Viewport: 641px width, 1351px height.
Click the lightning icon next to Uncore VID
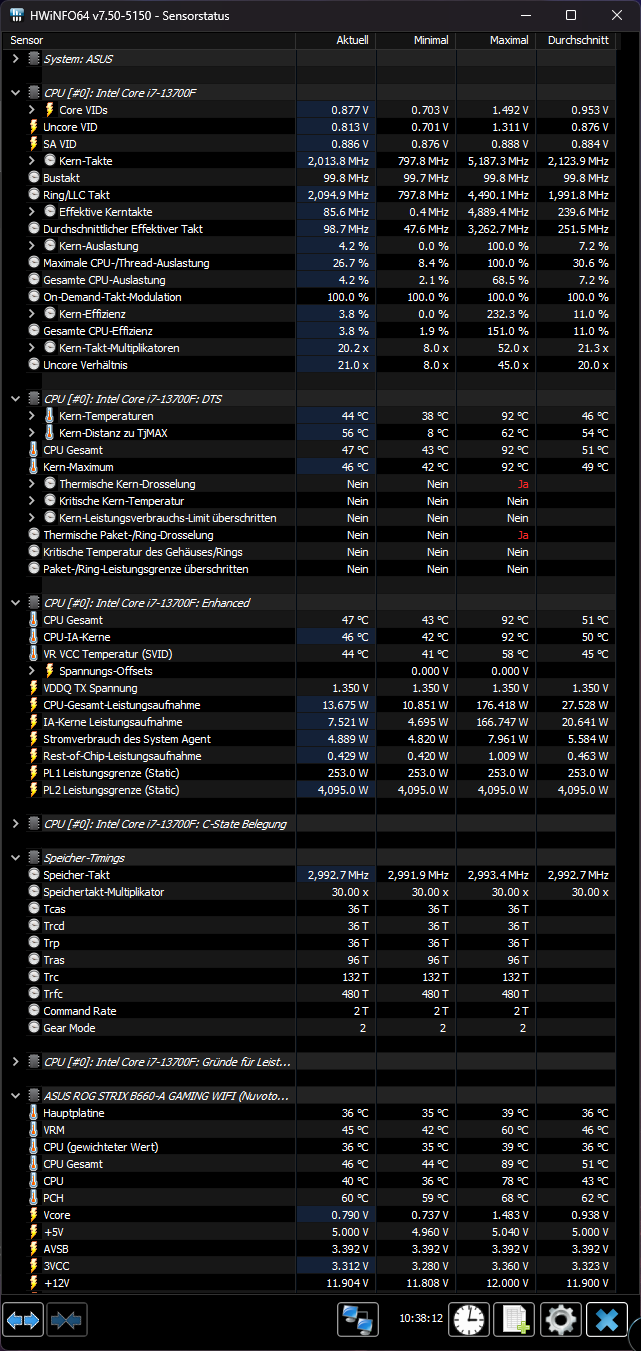pyautogui.click(x=34, y=127)
